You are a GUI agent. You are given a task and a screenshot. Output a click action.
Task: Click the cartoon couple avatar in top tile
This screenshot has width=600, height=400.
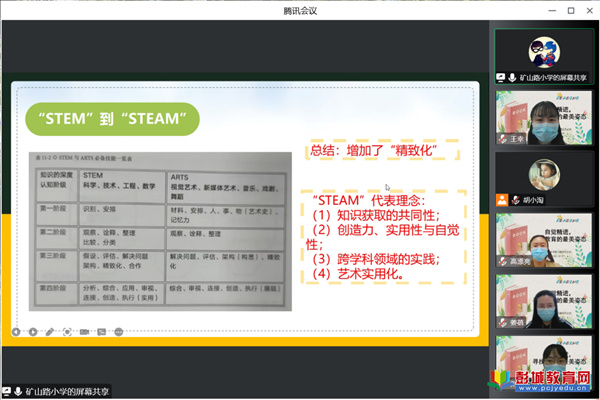point(544,52)
